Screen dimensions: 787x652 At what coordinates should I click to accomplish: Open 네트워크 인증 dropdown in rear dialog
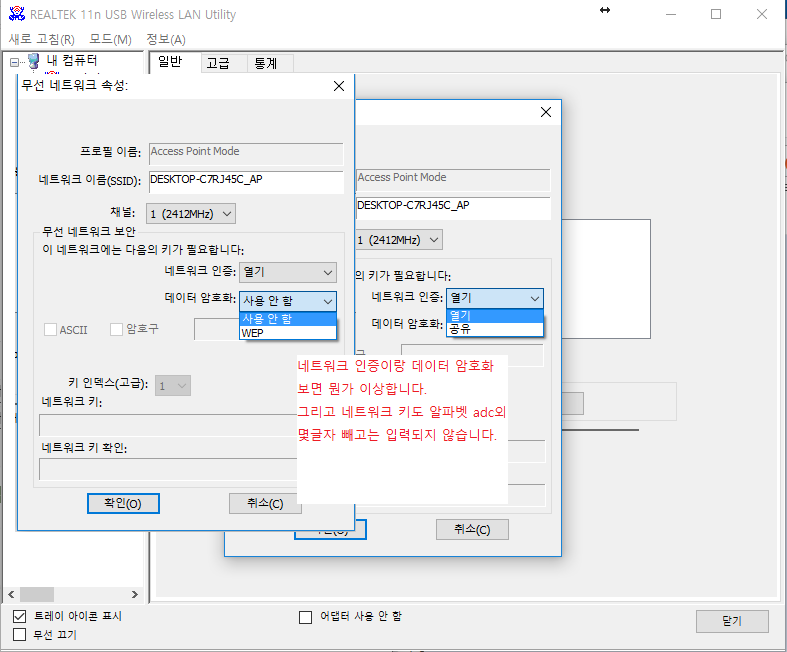[494, 298]
